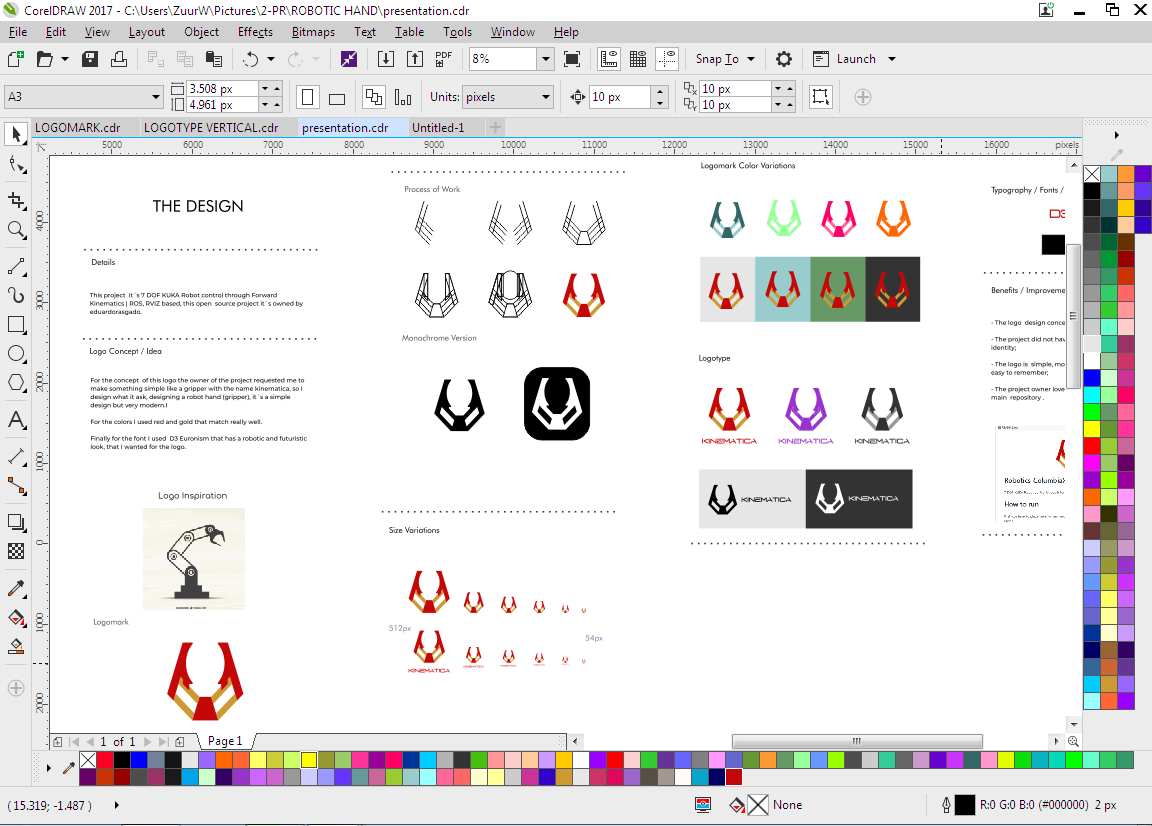This screenshot has width=1152, height=826.
Task: Click the Draw bounding box button
Action: coord(821,97)
